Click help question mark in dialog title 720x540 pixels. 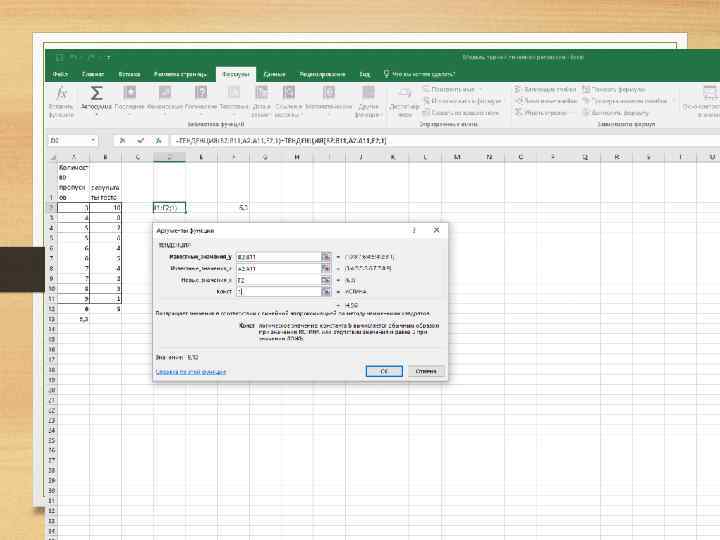[414, 230]
